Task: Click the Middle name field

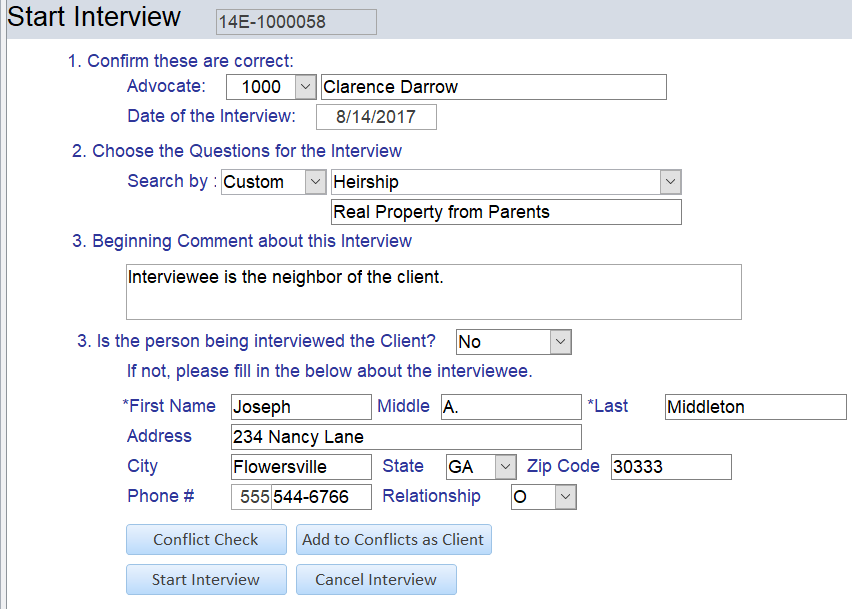Action: (510, 407)
